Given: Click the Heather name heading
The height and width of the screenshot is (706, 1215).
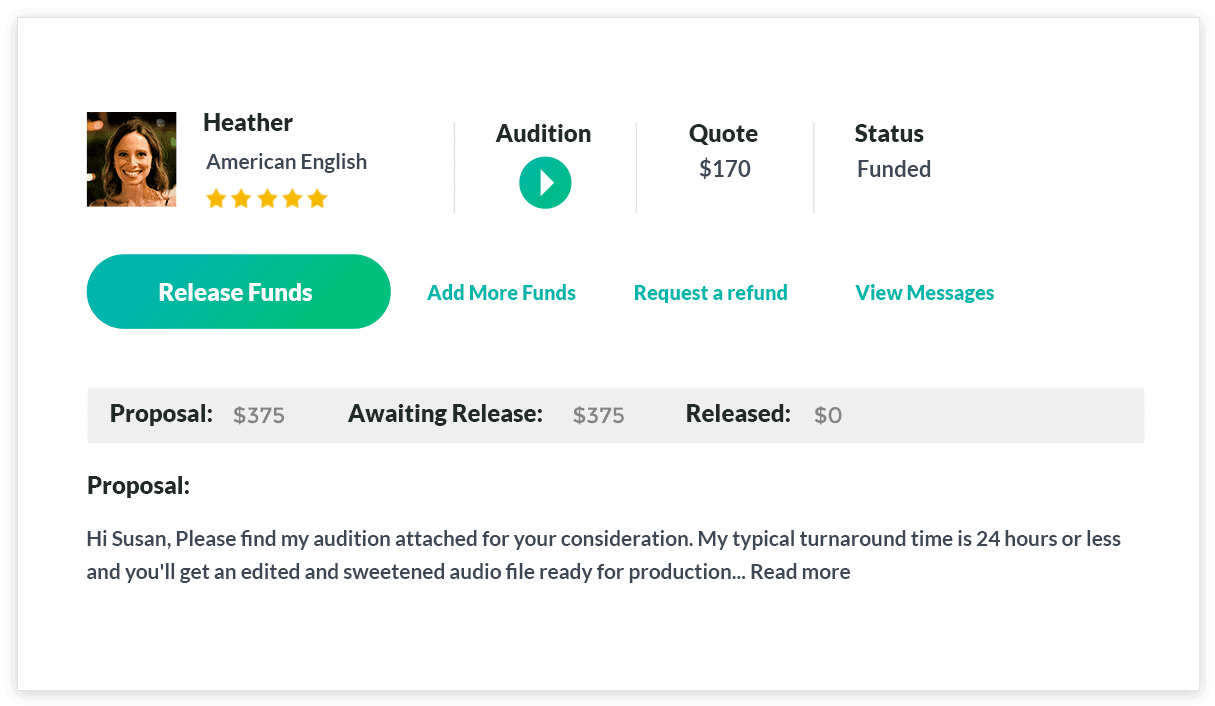Looking at the screenshot, I should pos(247,123).
